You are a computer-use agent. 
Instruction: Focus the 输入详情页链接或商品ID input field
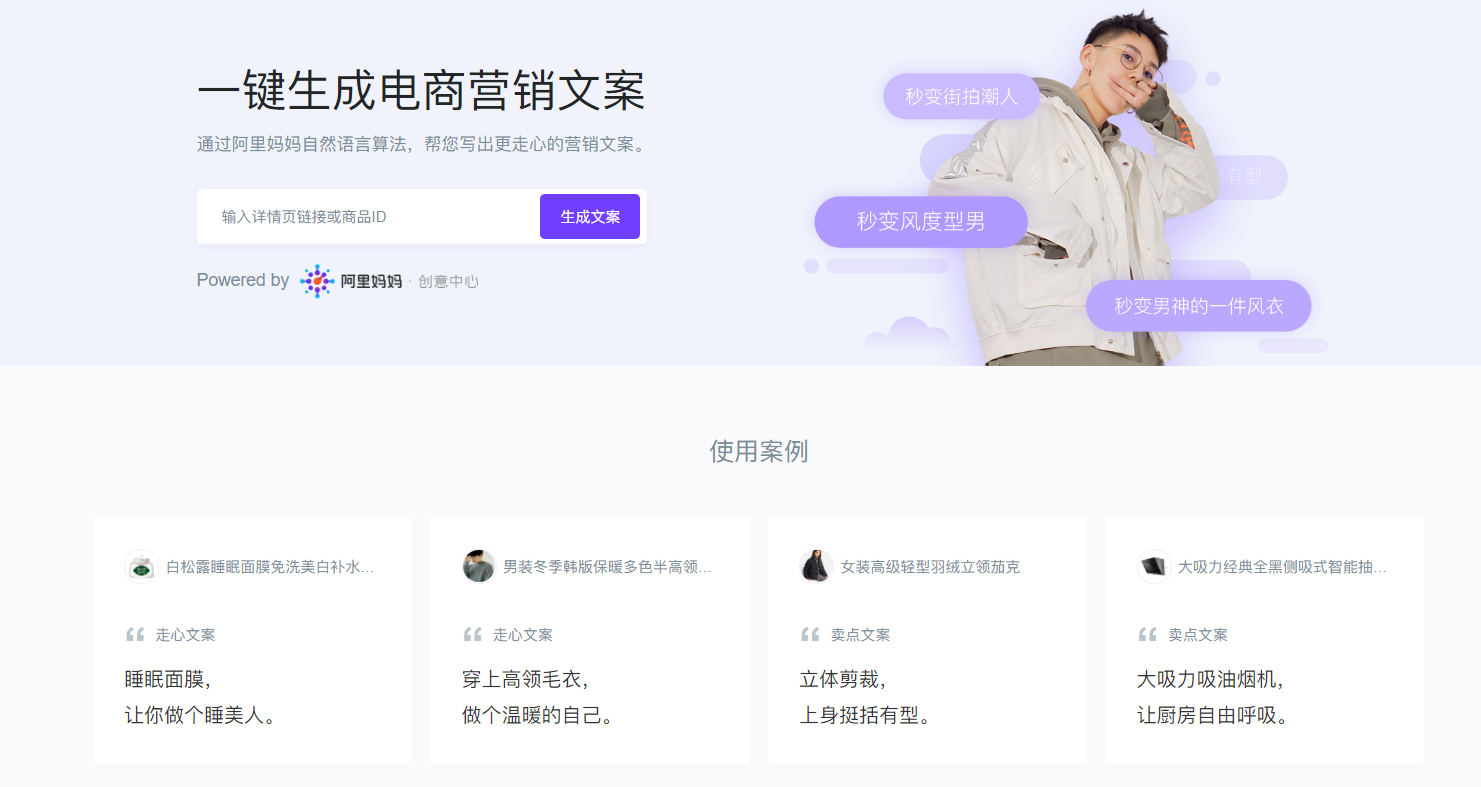click(368, 217)
